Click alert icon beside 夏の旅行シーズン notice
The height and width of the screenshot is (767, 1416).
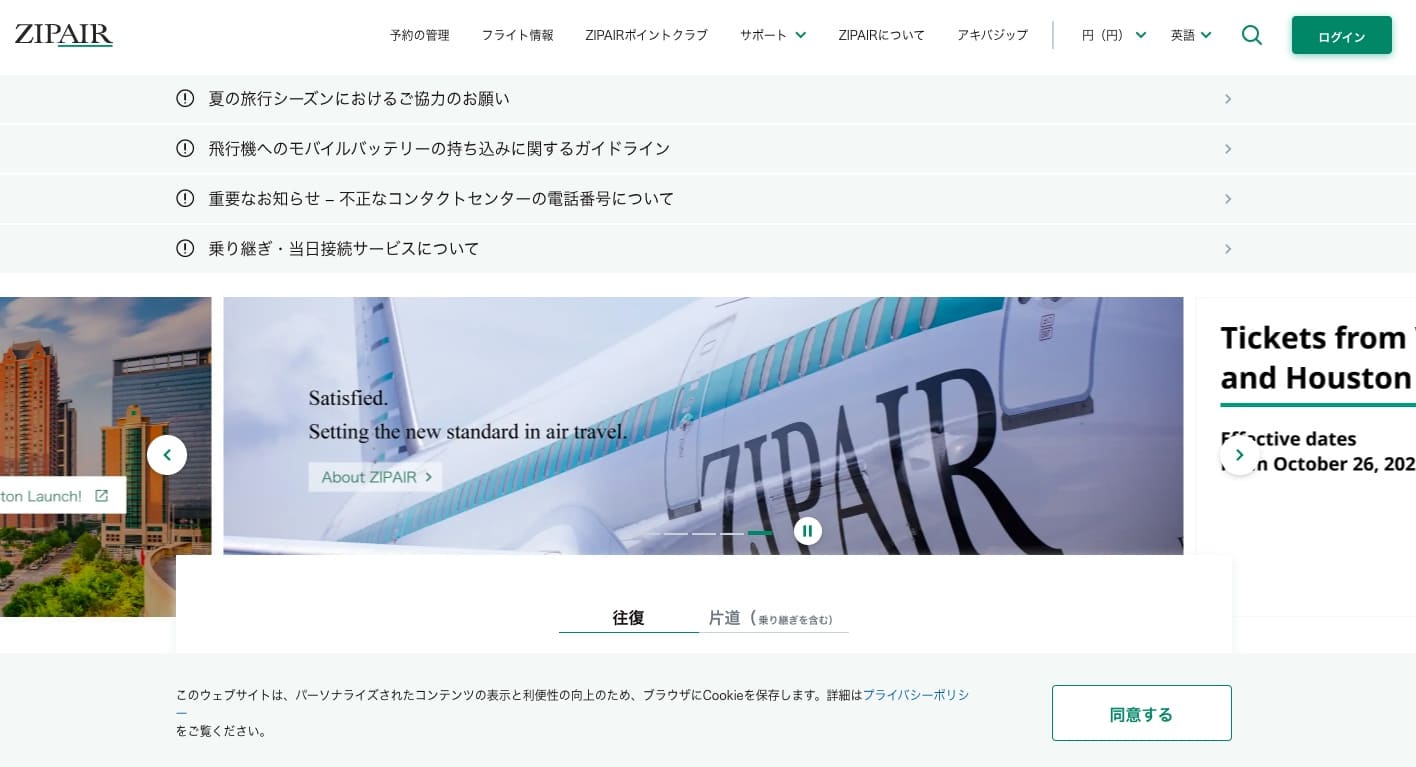[x=185, y=98]
